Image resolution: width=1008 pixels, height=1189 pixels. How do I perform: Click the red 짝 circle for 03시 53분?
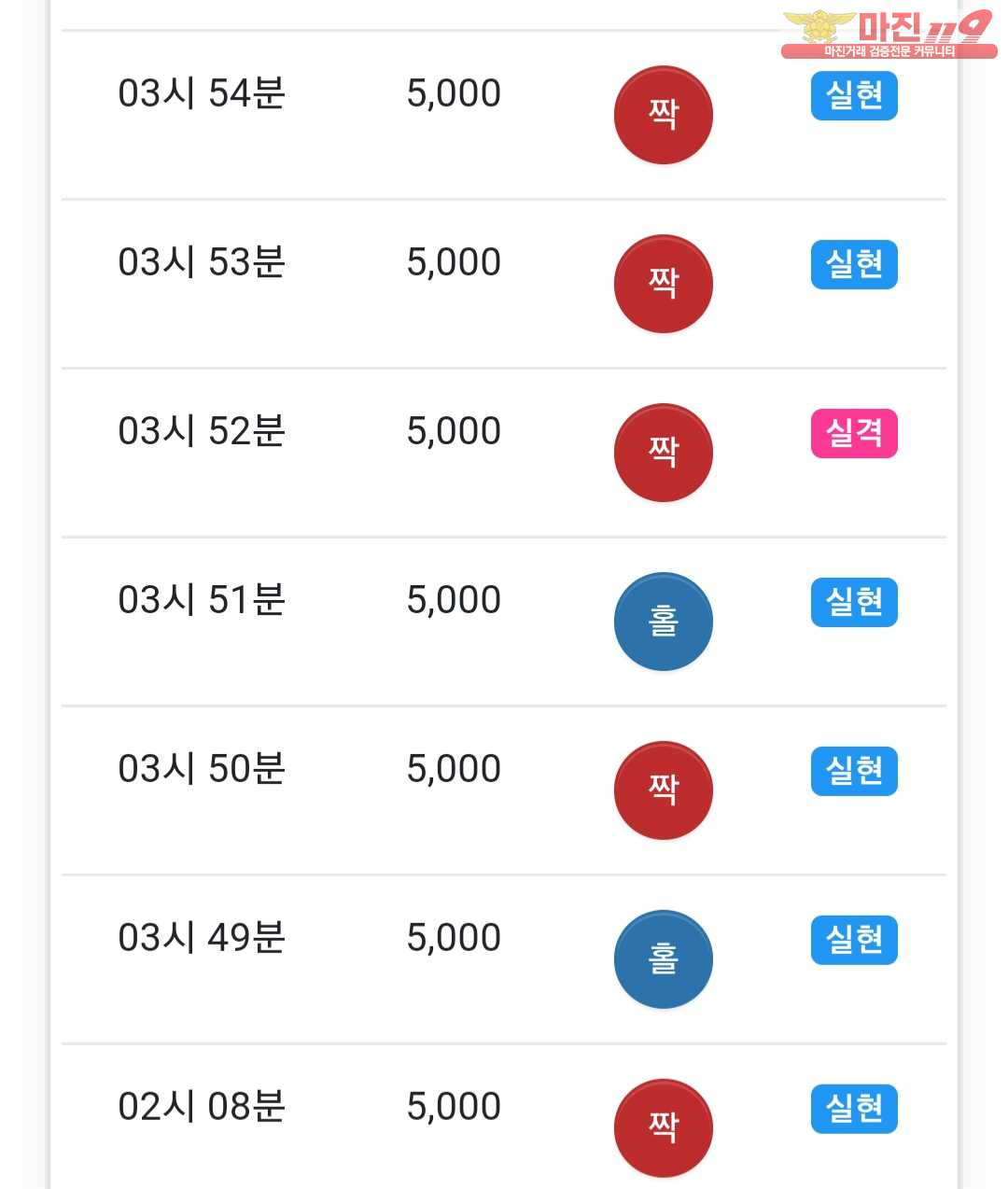point(663,284)
